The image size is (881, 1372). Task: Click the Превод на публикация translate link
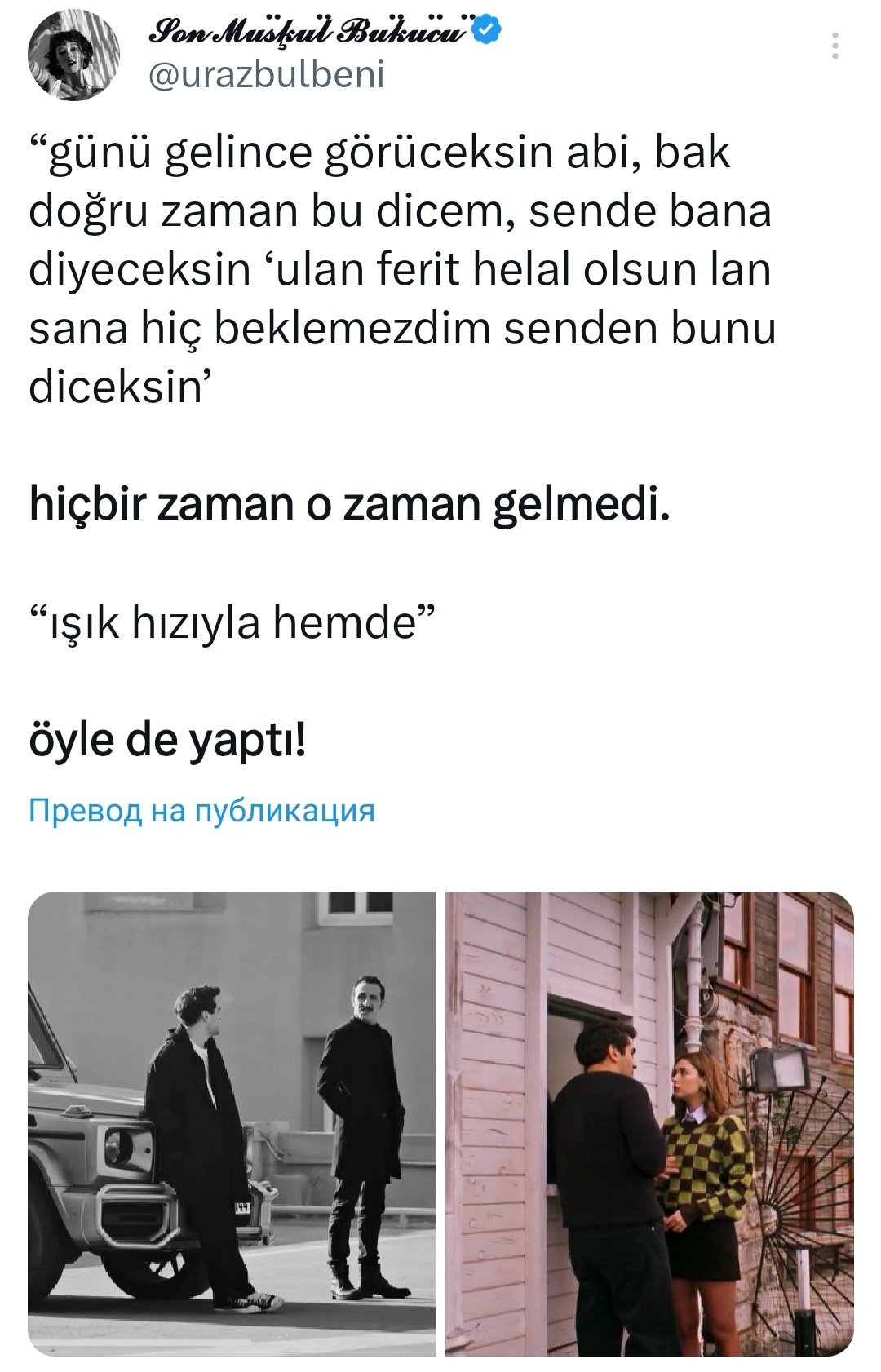pos(201,811)
